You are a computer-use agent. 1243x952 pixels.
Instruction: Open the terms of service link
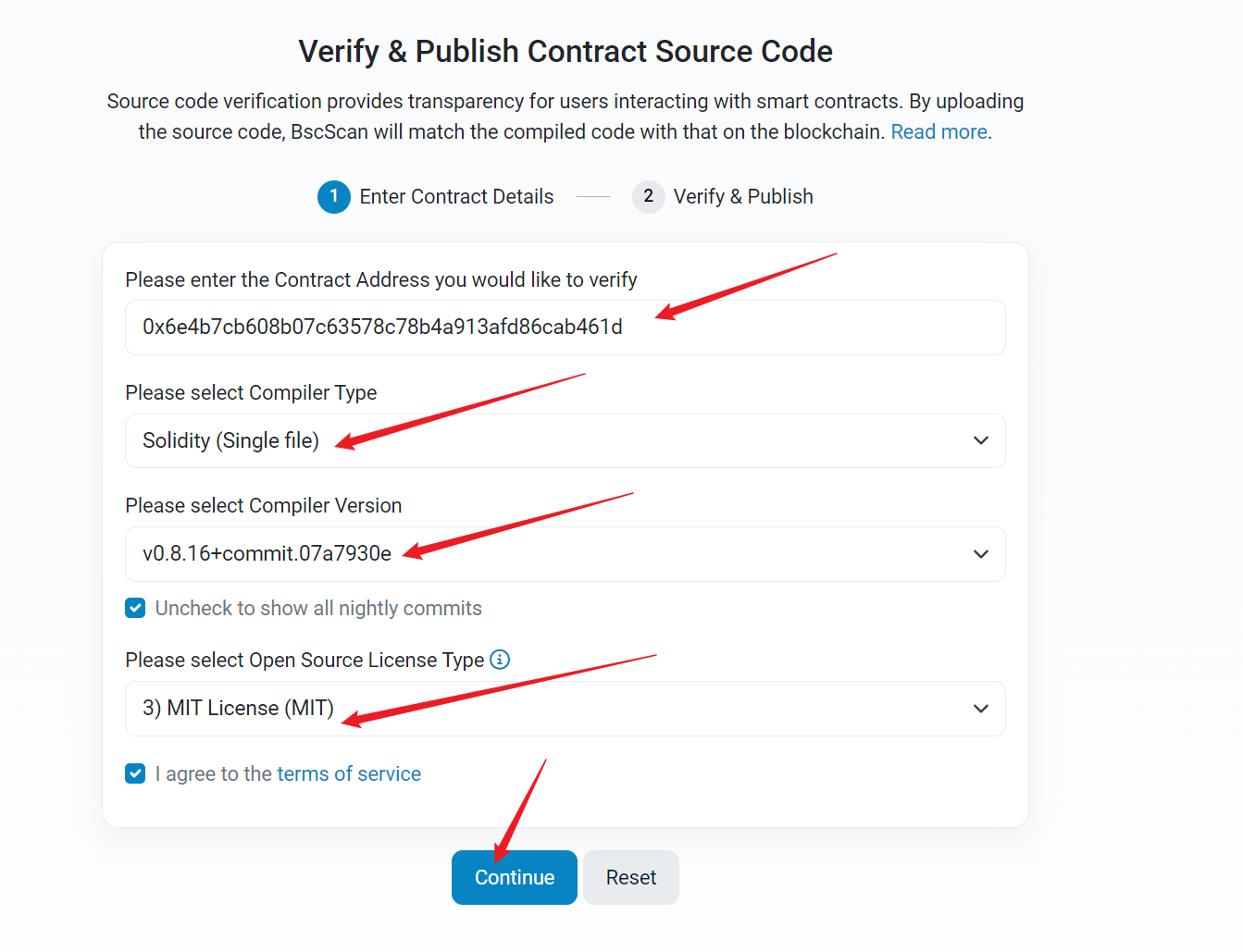coord(349,773)
